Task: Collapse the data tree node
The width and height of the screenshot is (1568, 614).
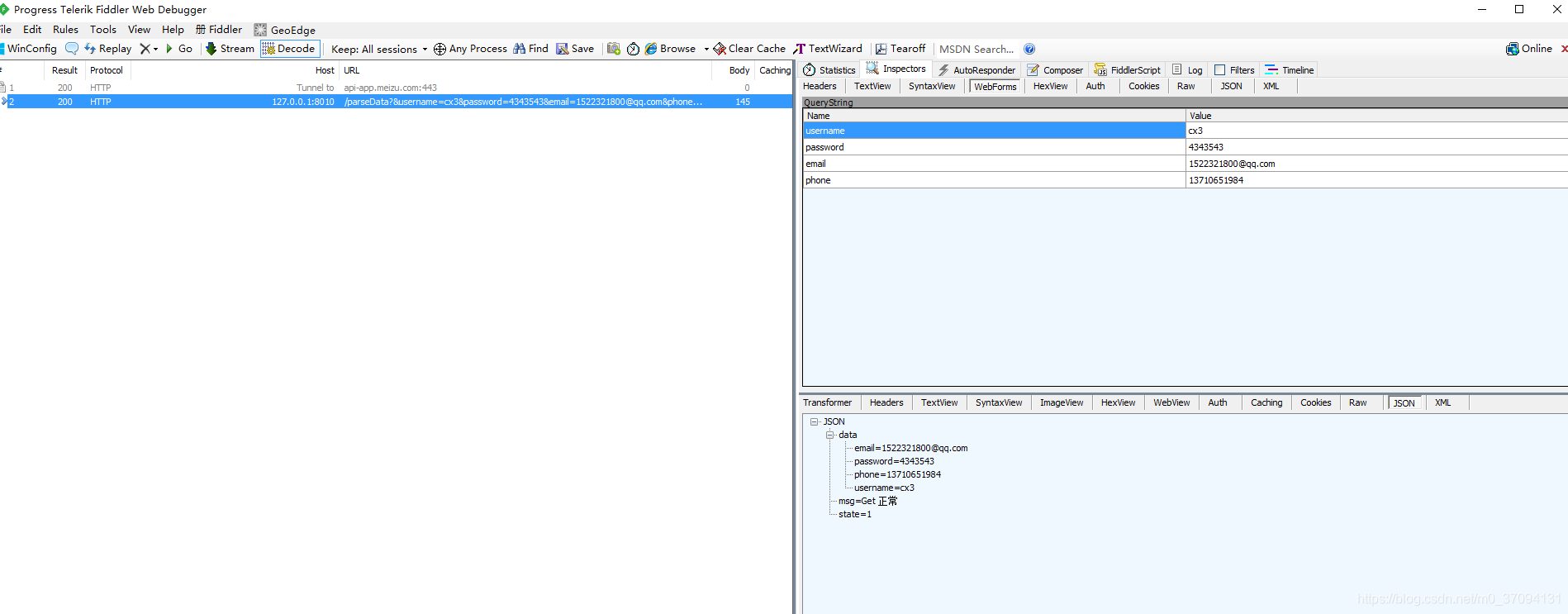Action: (x=829, y=435)
